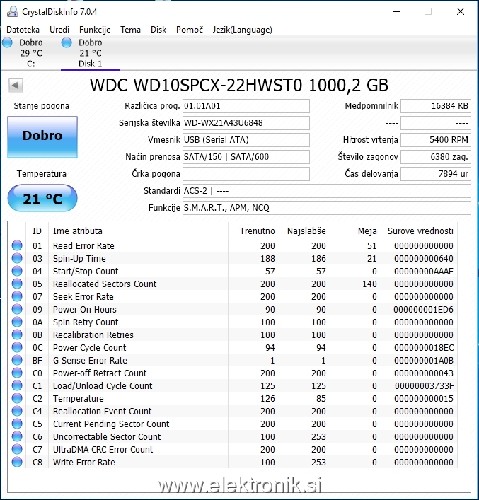Click the ID column header
The width and height of the screenshot is (479, 500).
37,231
